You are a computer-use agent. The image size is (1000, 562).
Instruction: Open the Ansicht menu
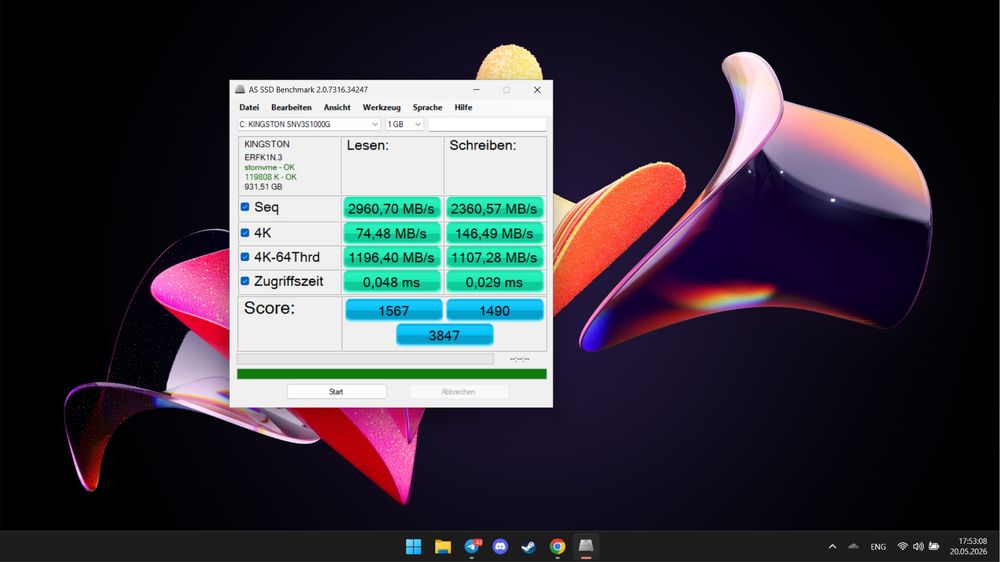tap(337, 107)
